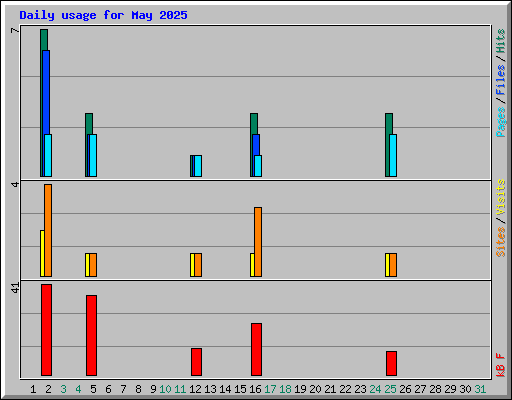Click the red KB bar for day 5

pos(91,335)
